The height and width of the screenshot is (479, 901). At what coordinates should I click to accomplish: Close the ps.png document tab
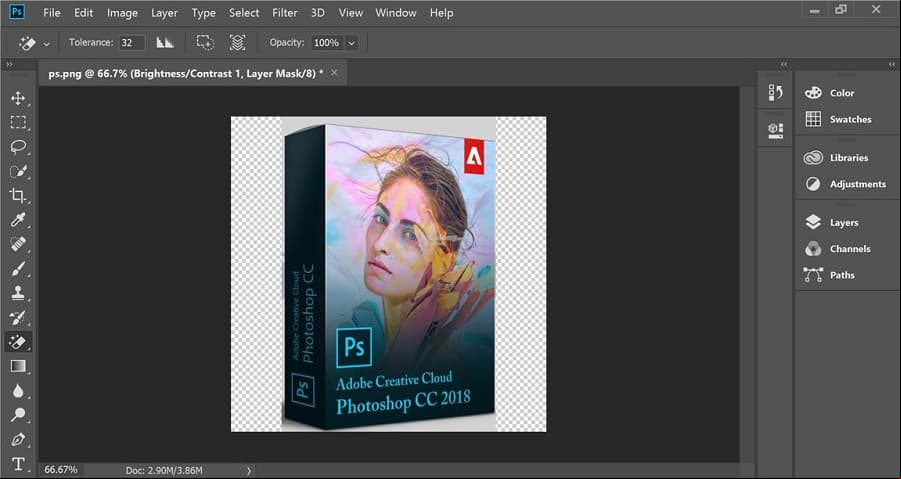334,73
